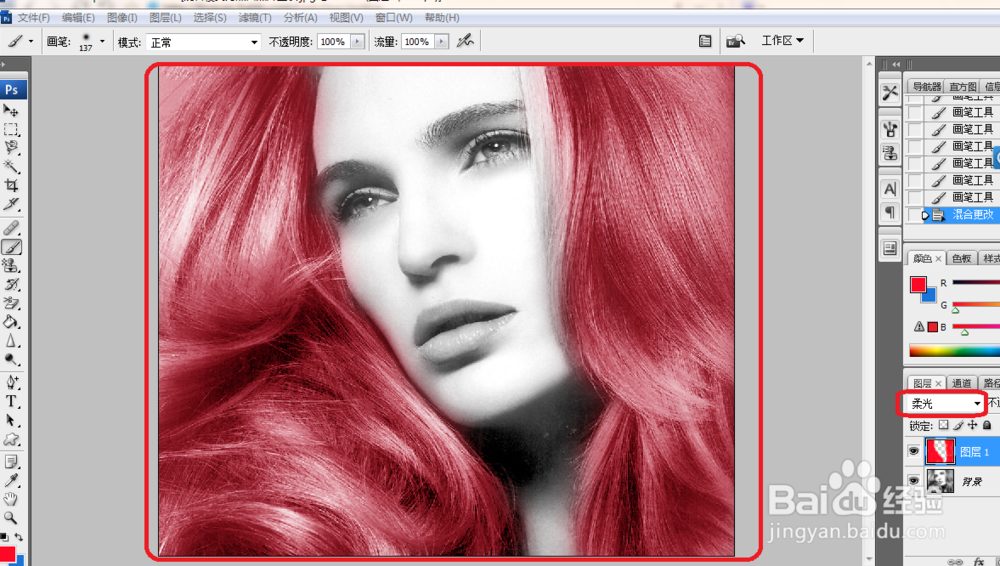This screenshot has height=566, width=1000.
Task: Open the 工作区 workspace dropdown
Action: pyautogui.click(x=783, y=41)
